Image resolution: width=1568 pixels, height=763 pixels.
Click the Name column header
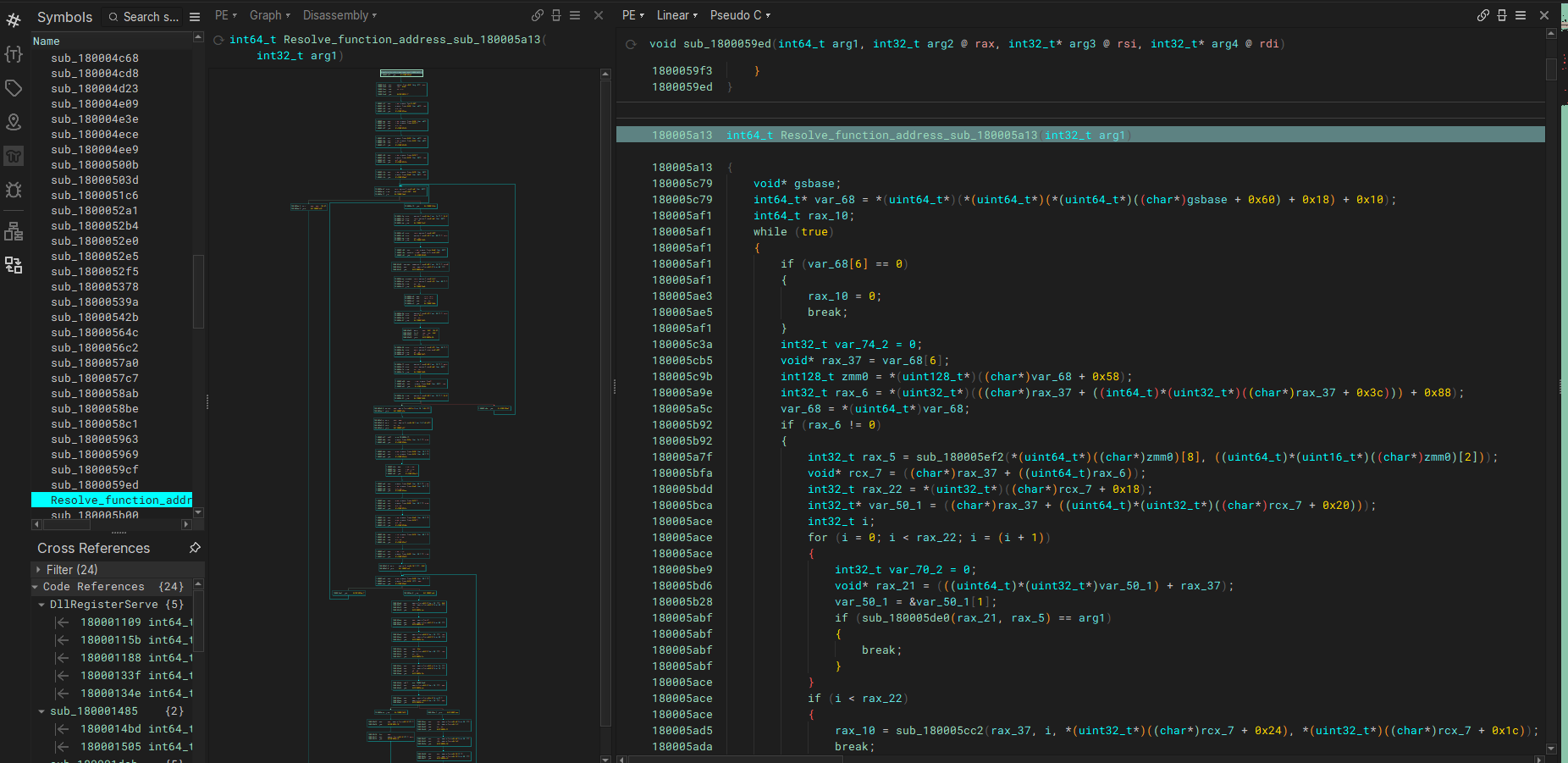tap(112, 41)
